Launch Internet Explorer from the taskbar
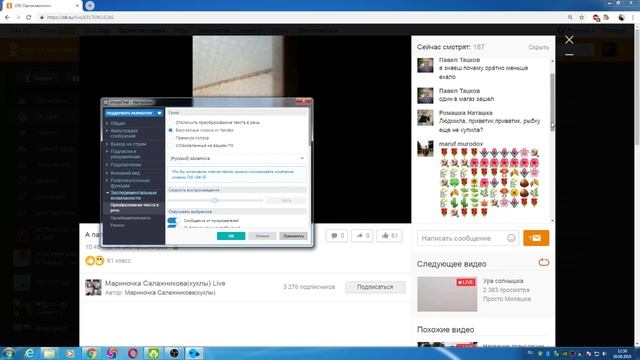Viewport: 640px width, 360px height. point(29,353)
